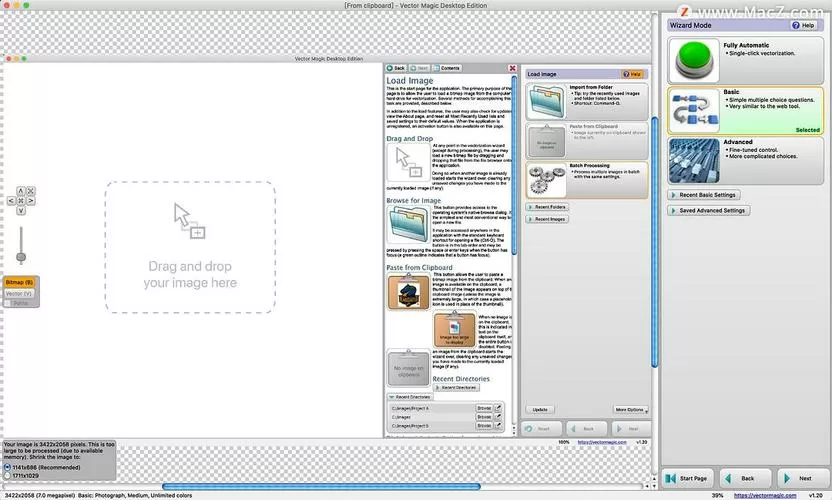Choose Fully Automatic single-click vectorization

[x=746, y=61]
